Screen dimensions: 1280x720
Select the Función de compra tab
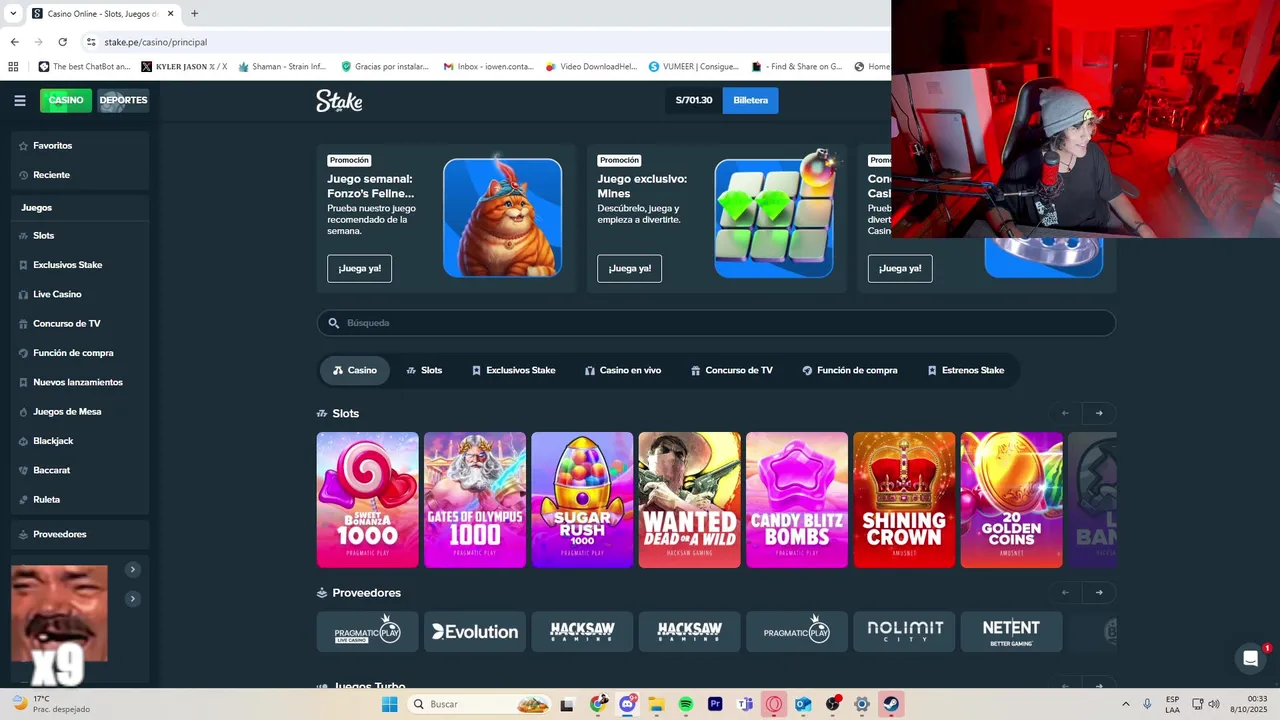tap(850, 370)
